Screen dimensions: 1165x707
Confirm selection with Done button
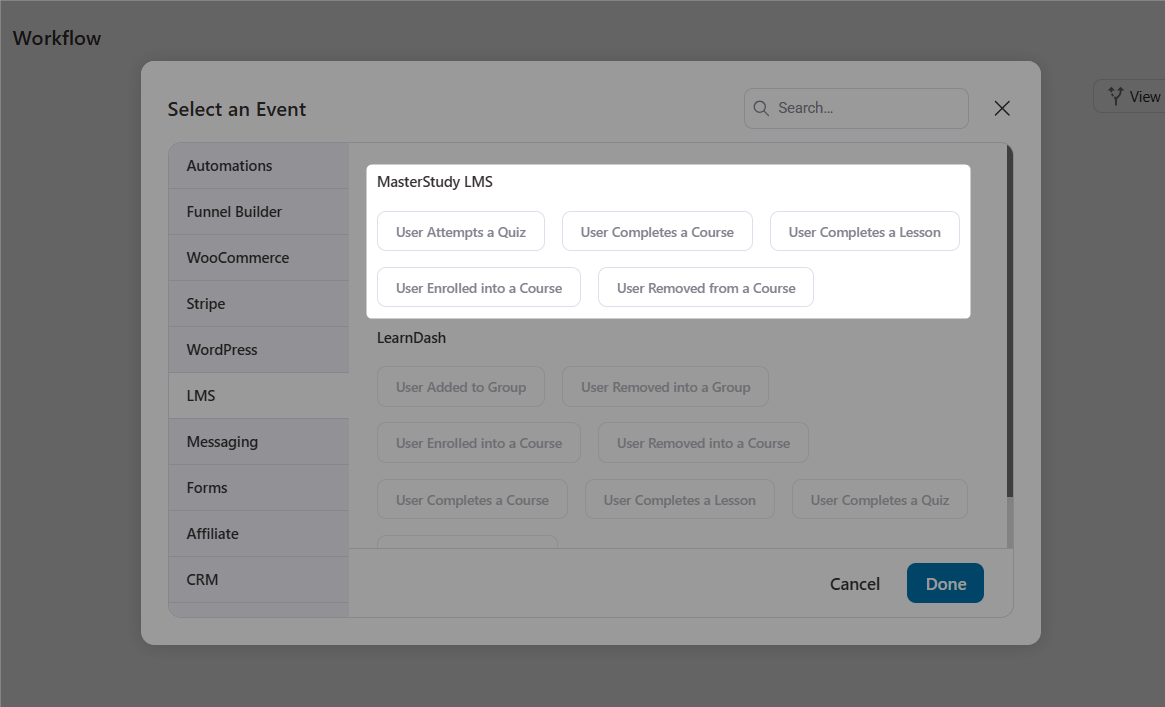945,584
